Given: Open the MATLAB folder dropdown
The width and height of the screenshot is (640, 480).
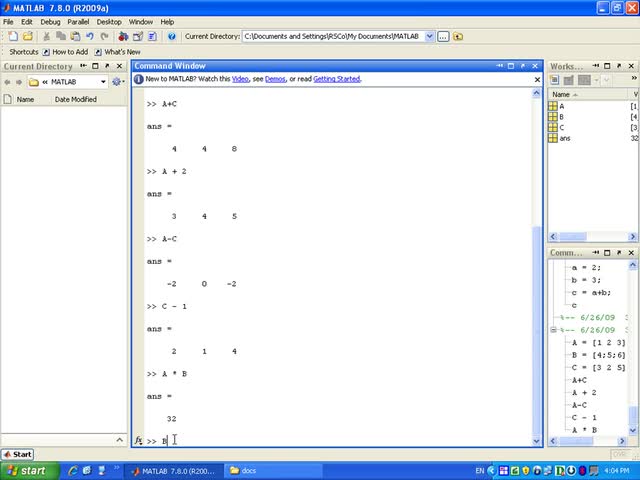Looking at the screenshot, I should (103, 82).
